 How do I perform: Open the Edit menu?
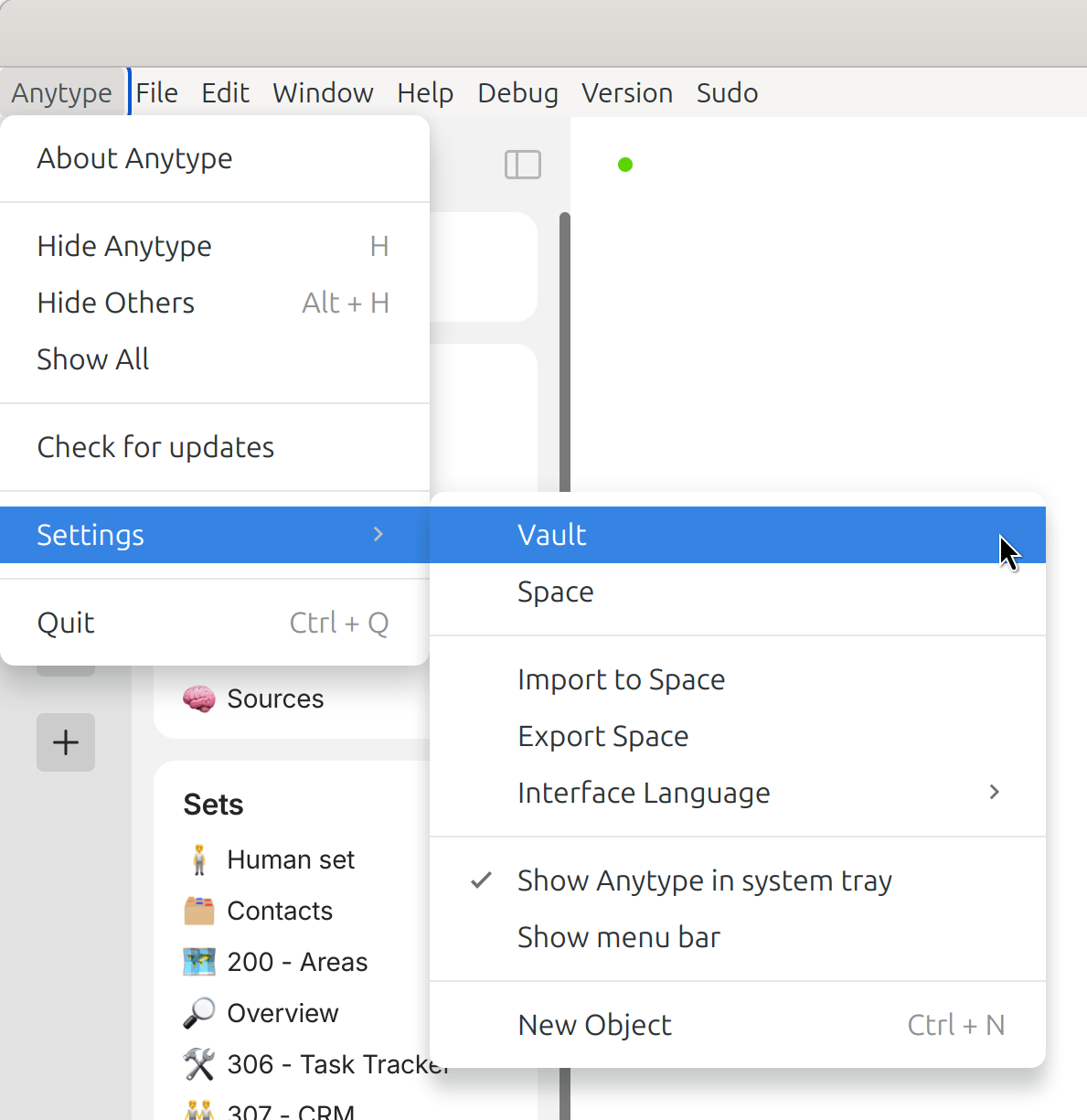click(x=226, y=92)
